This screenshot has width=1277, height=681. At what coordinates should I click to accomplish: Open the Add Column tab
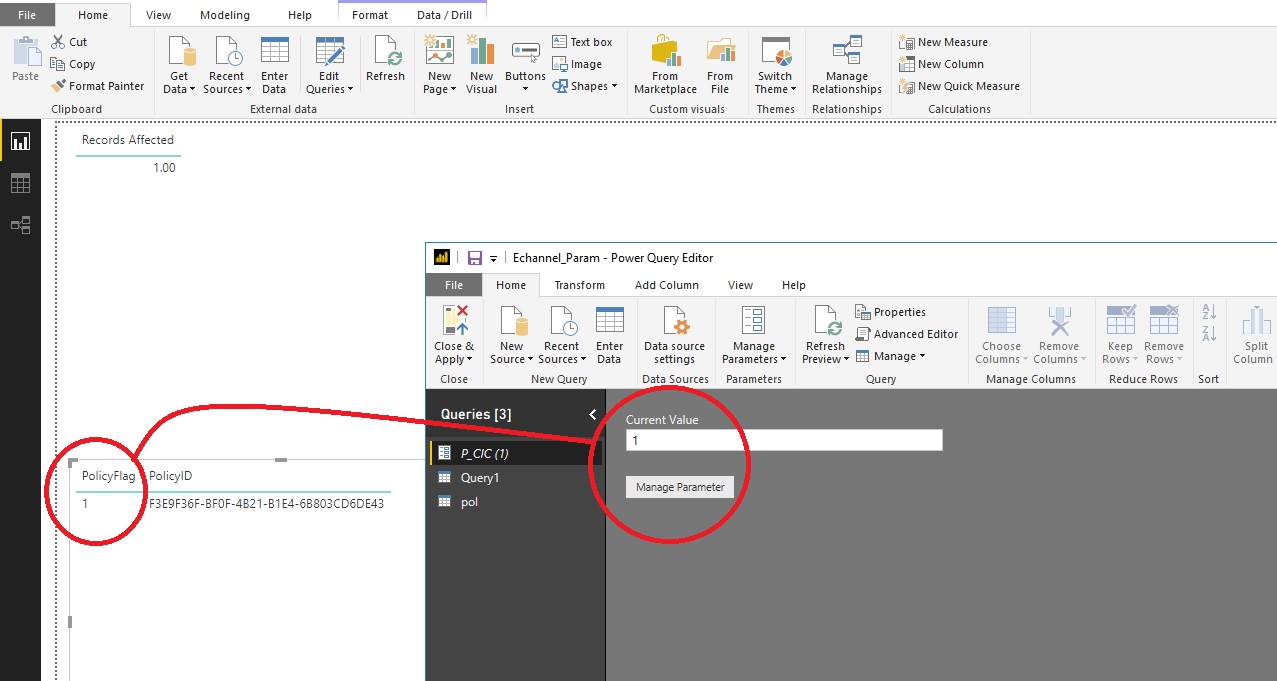667,285
